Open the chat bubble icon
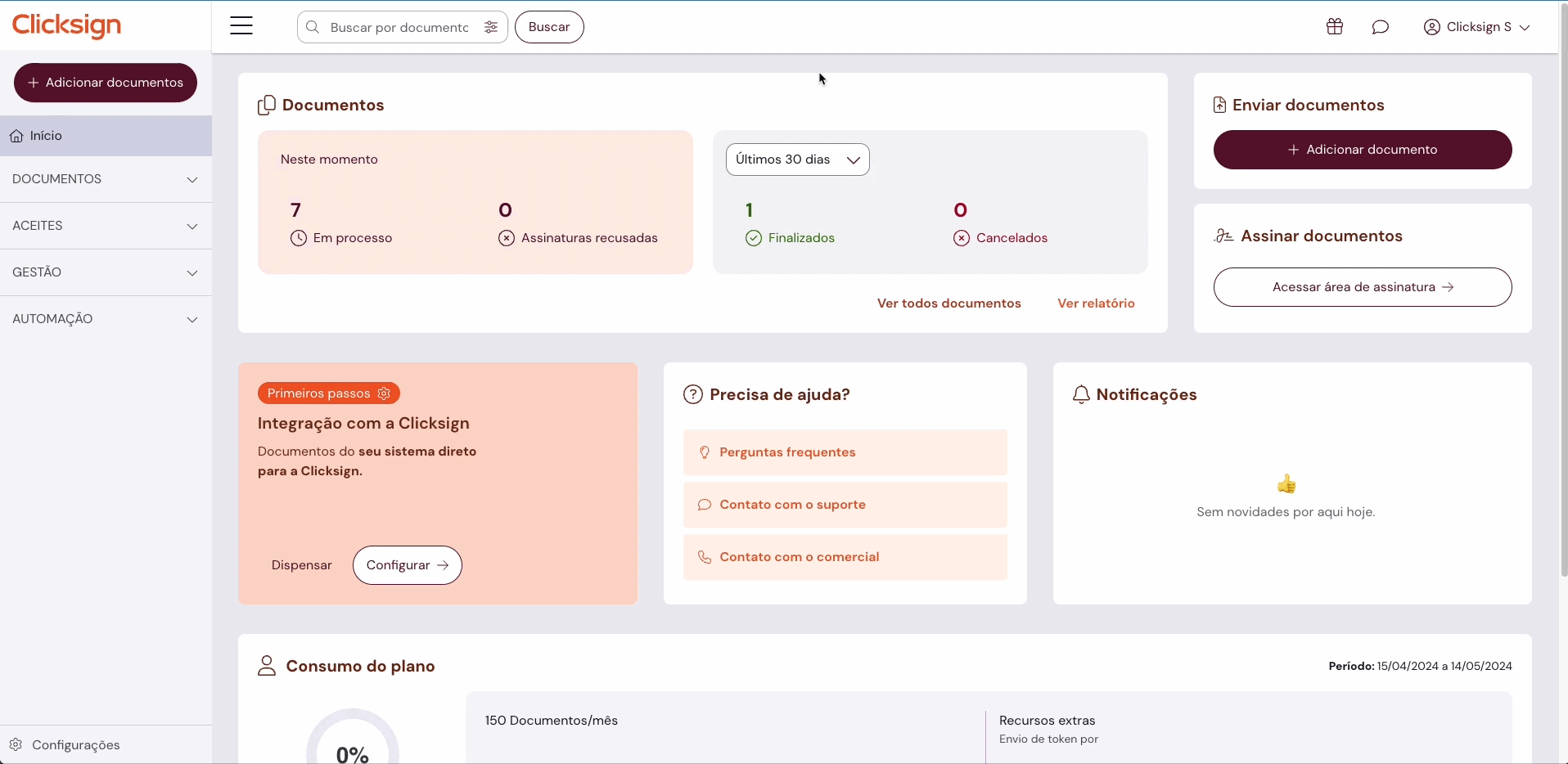The width and height of the screenshot is (1568, 764). coord(1381,27)
